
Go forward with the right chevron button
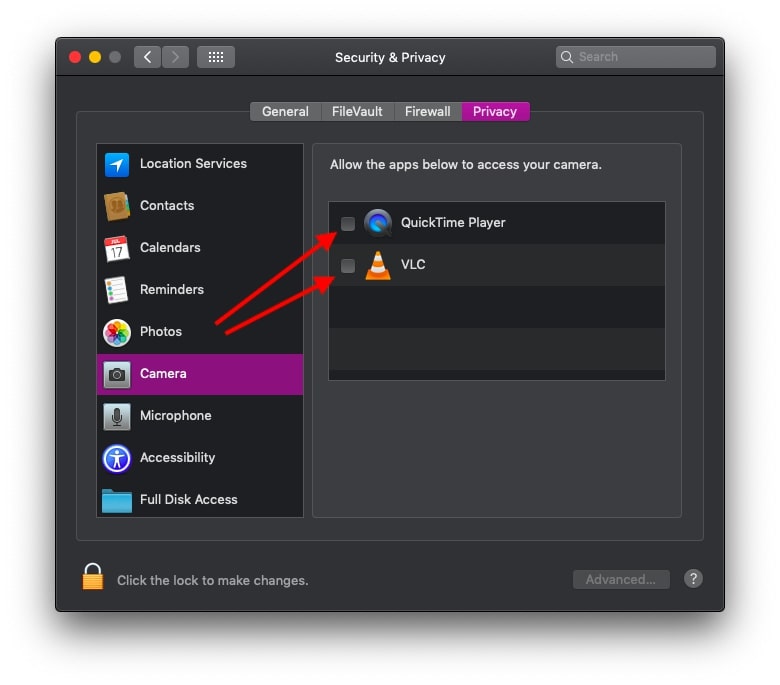[x=175, y=57]
